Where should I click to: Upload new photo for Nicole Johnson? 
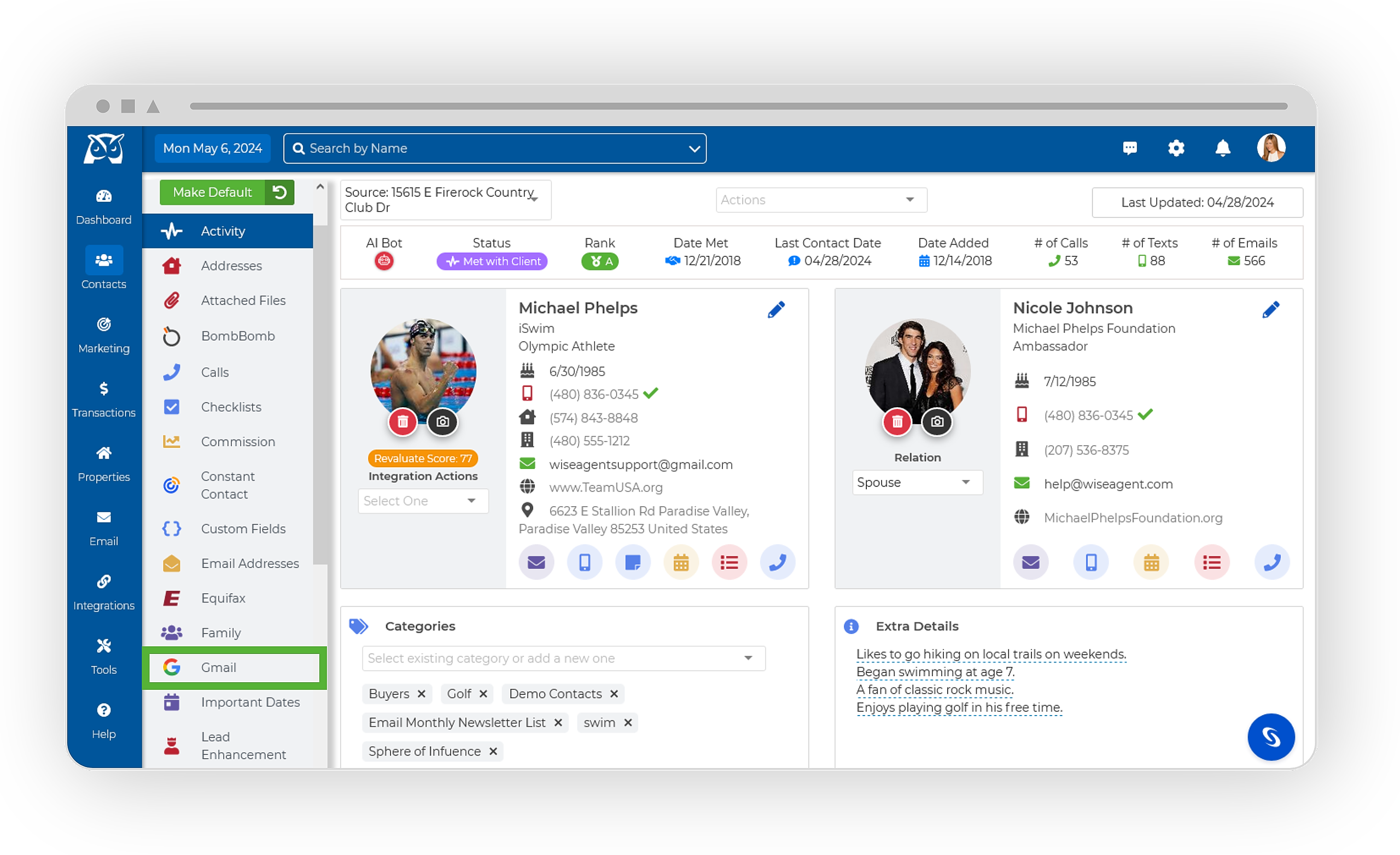tap(937, 421)
